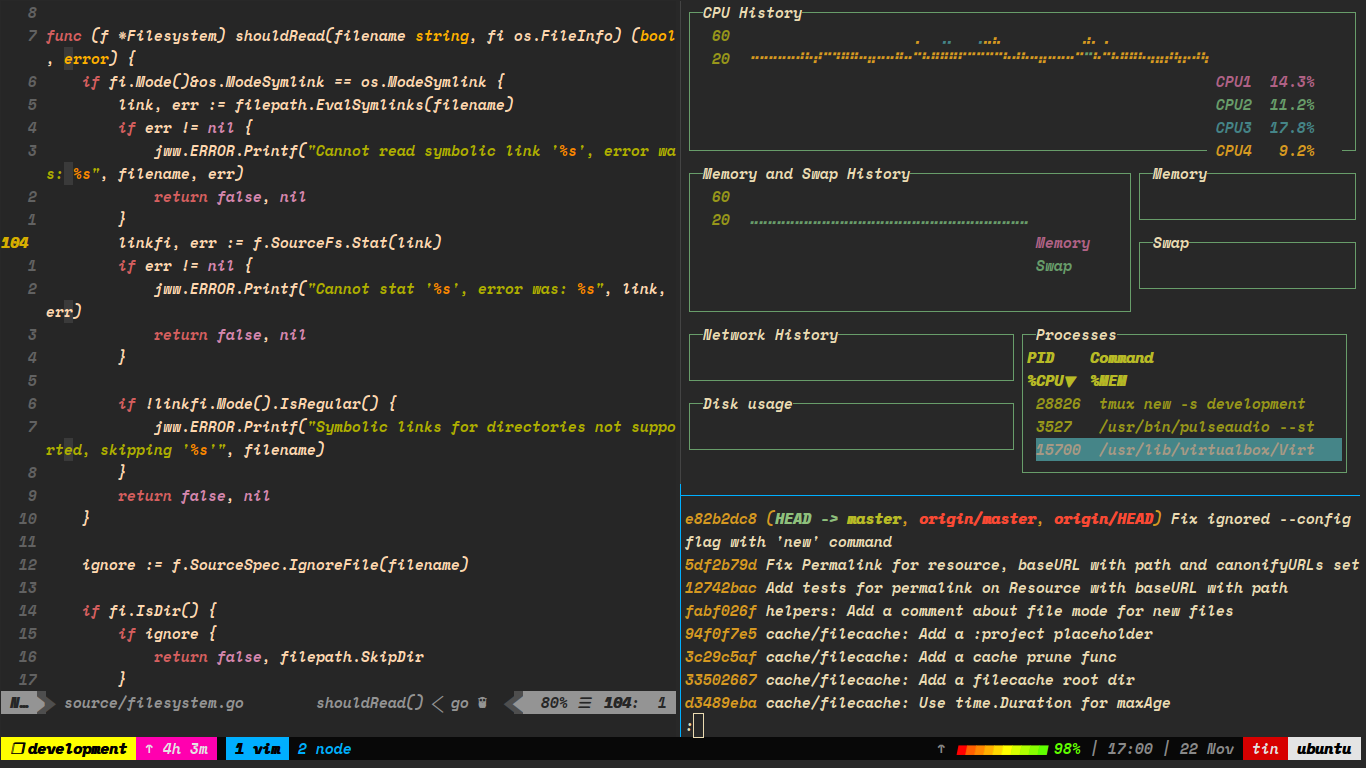Viewport: 1366px width, 768px height.
Task: Click the 80% scroll position in vim statusline
Action: pos(554,703)
